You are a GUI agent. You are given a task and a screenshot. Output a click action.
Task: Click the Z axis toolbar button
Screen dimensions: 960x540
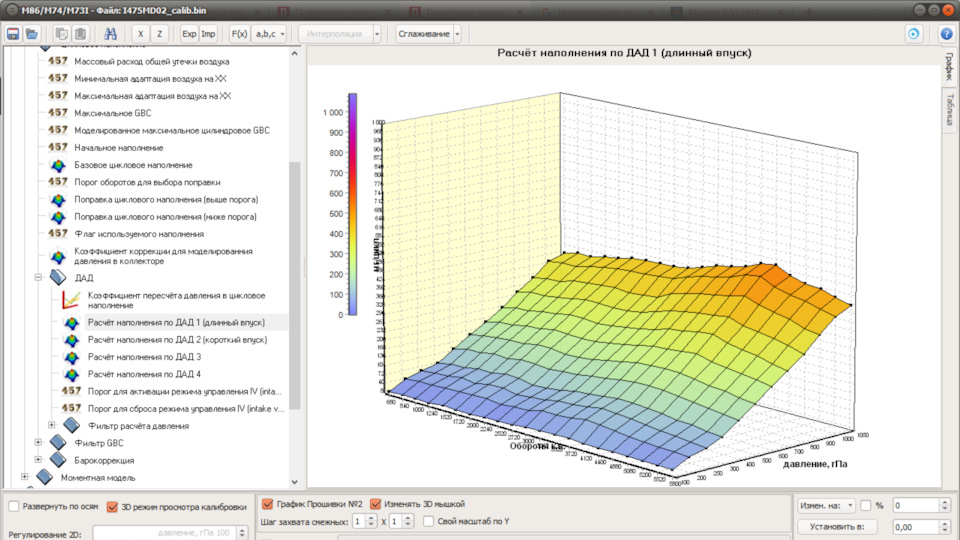159,34
